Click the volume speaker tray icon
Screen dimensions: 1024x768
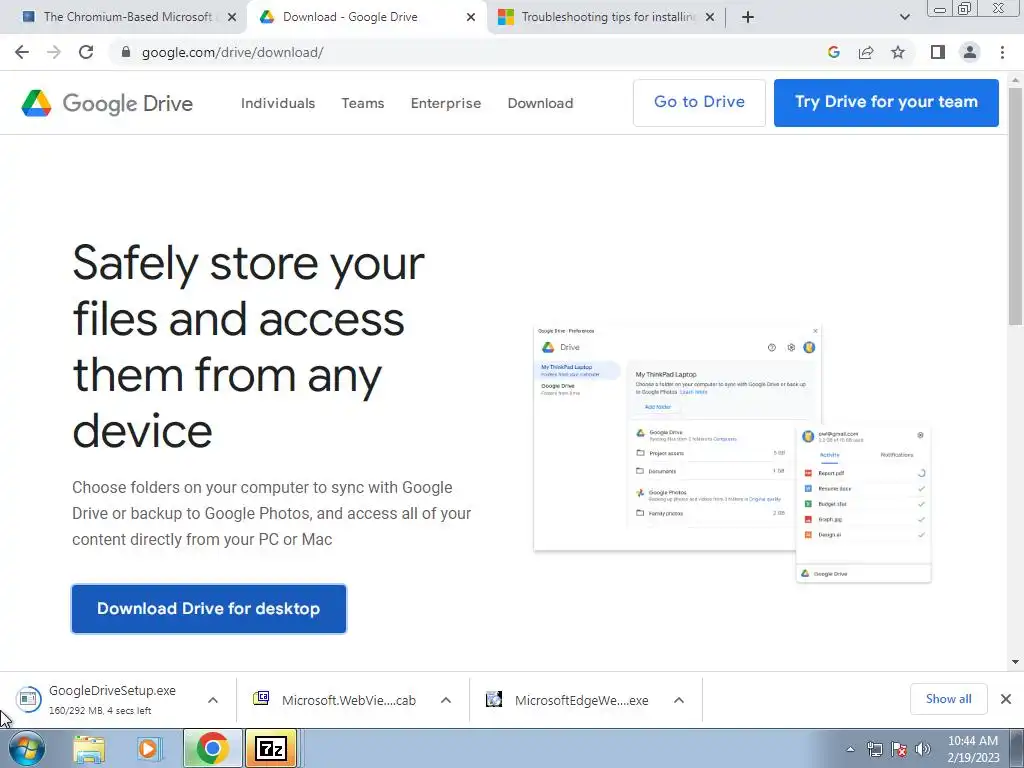tap(922, 749)
